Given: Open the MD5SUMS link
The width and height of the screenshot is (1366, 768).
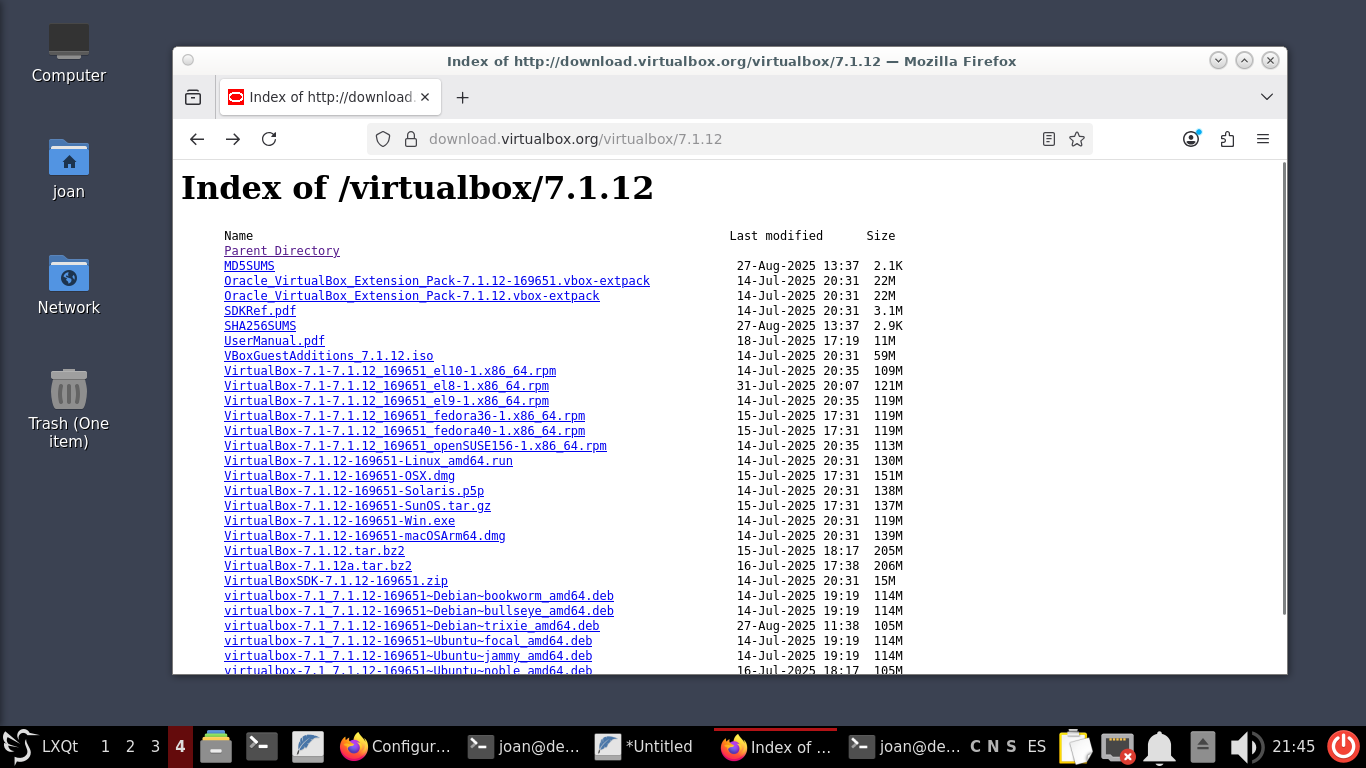Looking at the screenshot, I should (249, 266).
